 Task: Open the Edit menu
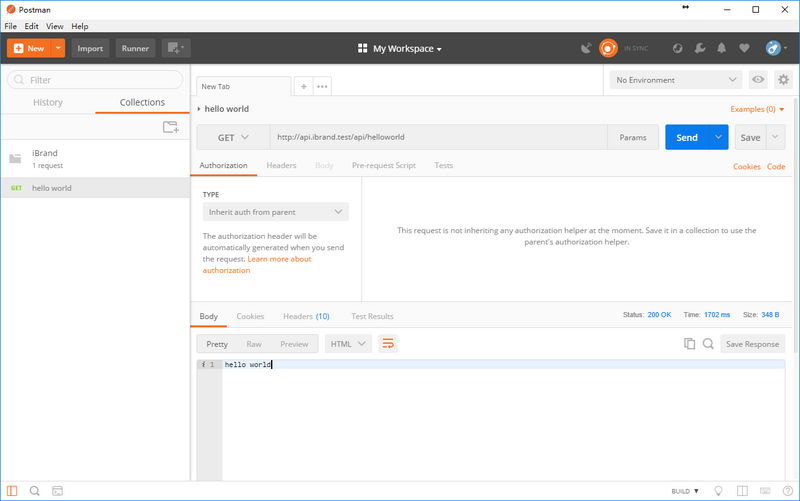[x=31, y=26]
